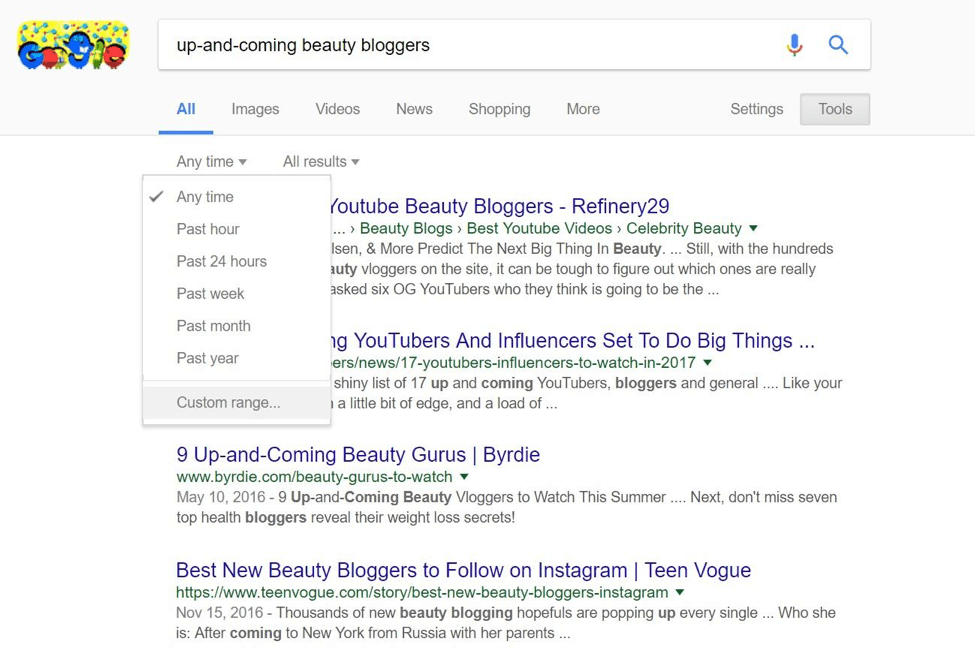Click the checkmark beside Any time
The width and height of the screenshot is (975, 660).
[156, 196]
